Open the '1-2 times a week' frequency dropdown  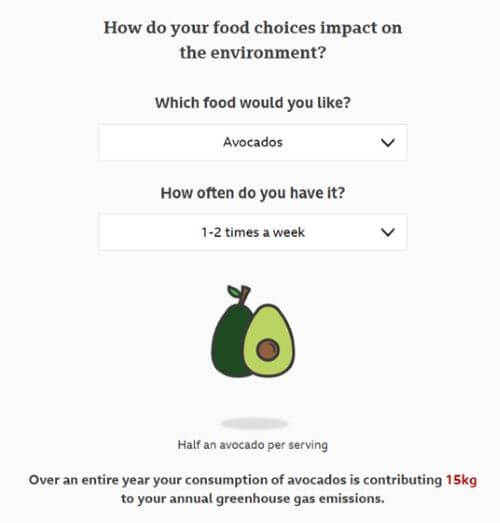(x=253, y=232)
